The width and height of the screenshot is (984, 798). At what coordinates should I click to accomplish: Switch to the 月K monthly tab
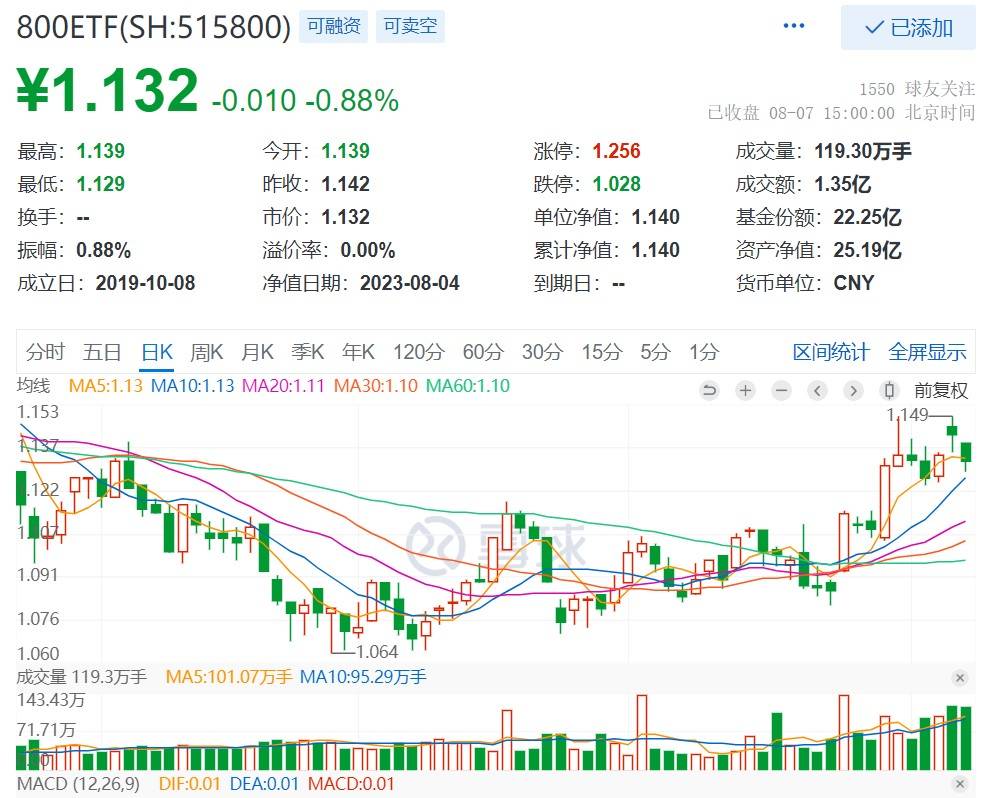(257, 352)
